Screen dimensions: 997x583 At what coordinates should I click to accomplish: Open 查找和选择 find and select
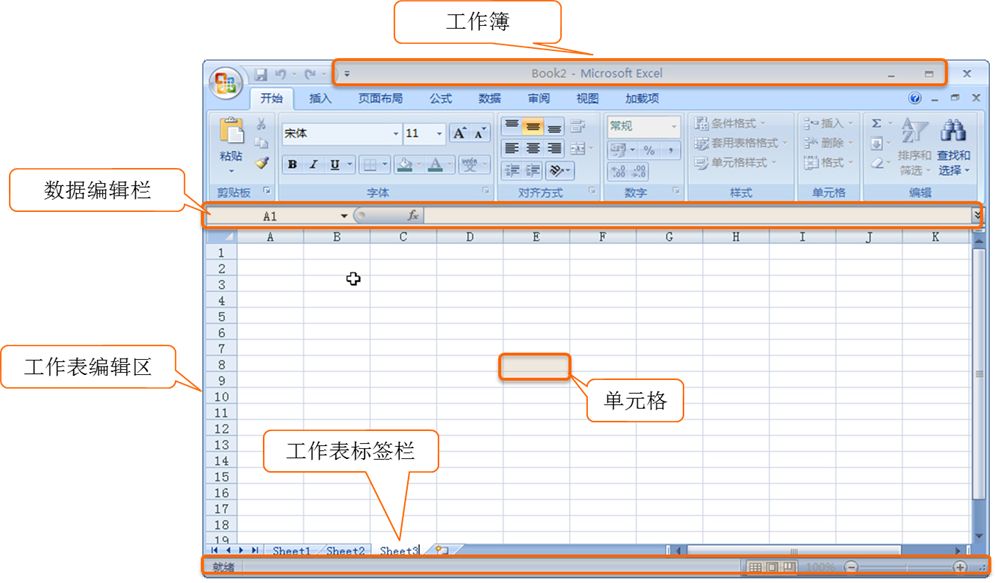pyautogui.click(x=954, y=147)
